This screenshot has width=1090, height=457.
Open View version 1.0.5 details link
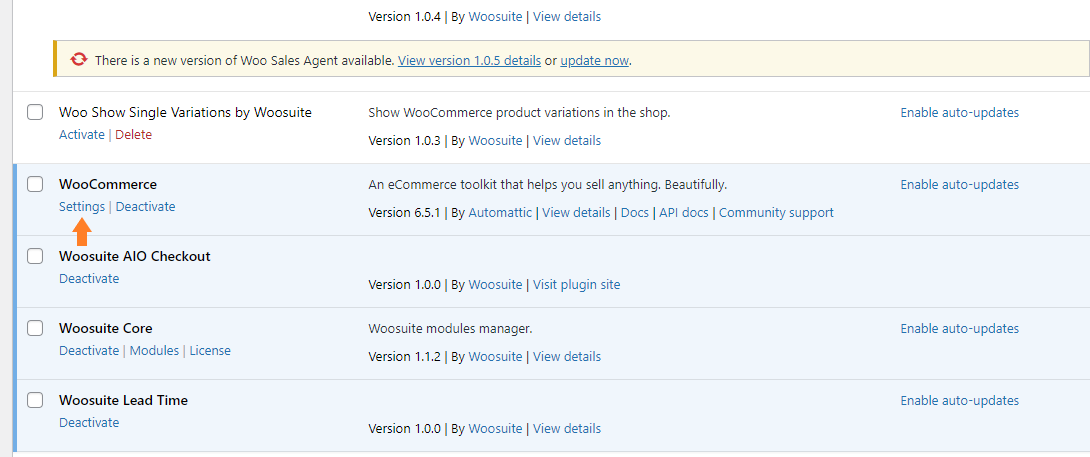[469, 61]
